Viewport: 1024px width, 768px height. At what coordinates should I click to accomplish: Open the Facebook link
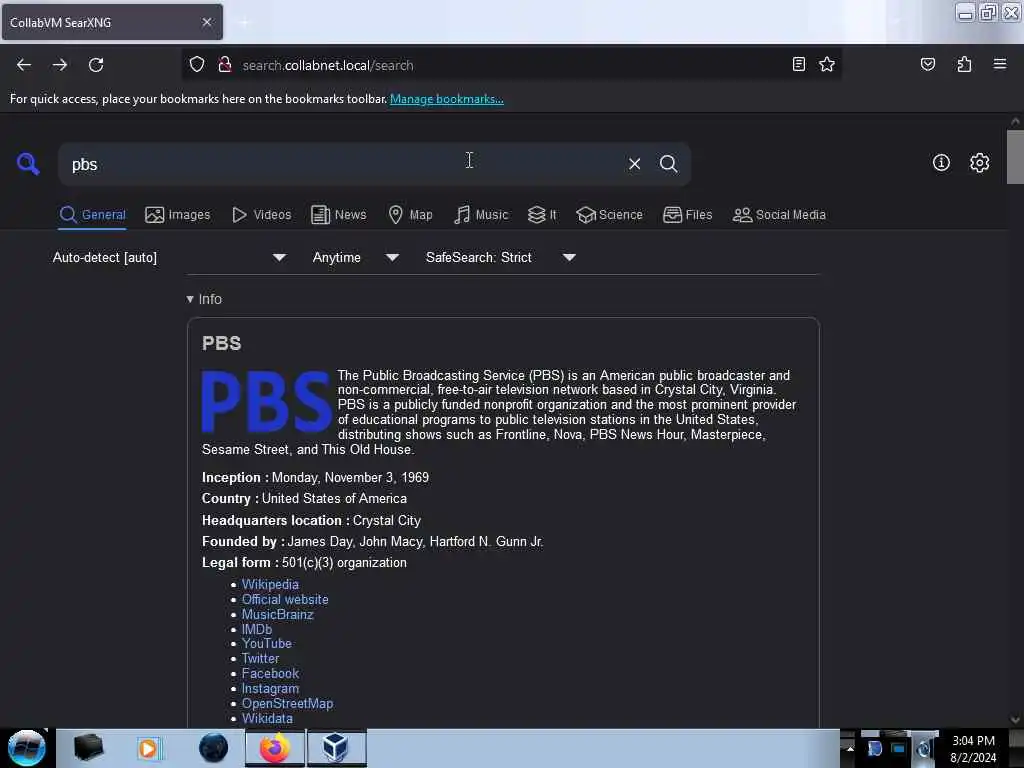(270, 673)
